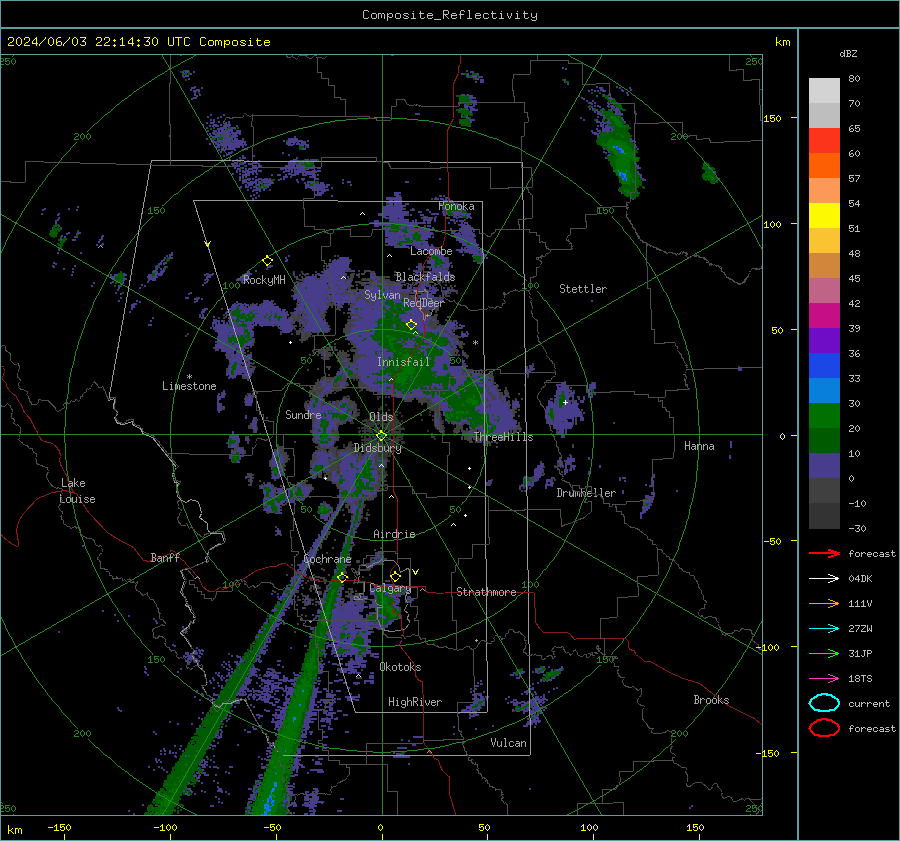The image size is (900, 841).
Task: Click the slate-blue 0–10 dBZ color swatch
Action: coord(824,466)
